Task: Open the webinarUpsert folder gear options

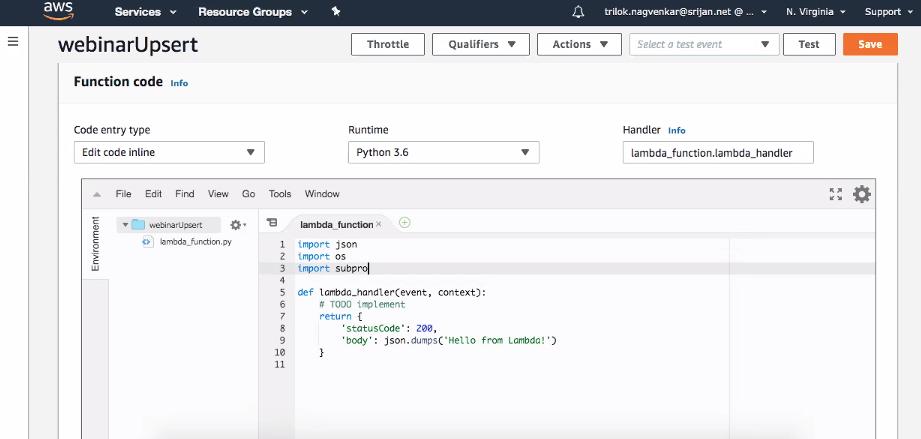Action: pyautogui.click(x=238, y=224)
